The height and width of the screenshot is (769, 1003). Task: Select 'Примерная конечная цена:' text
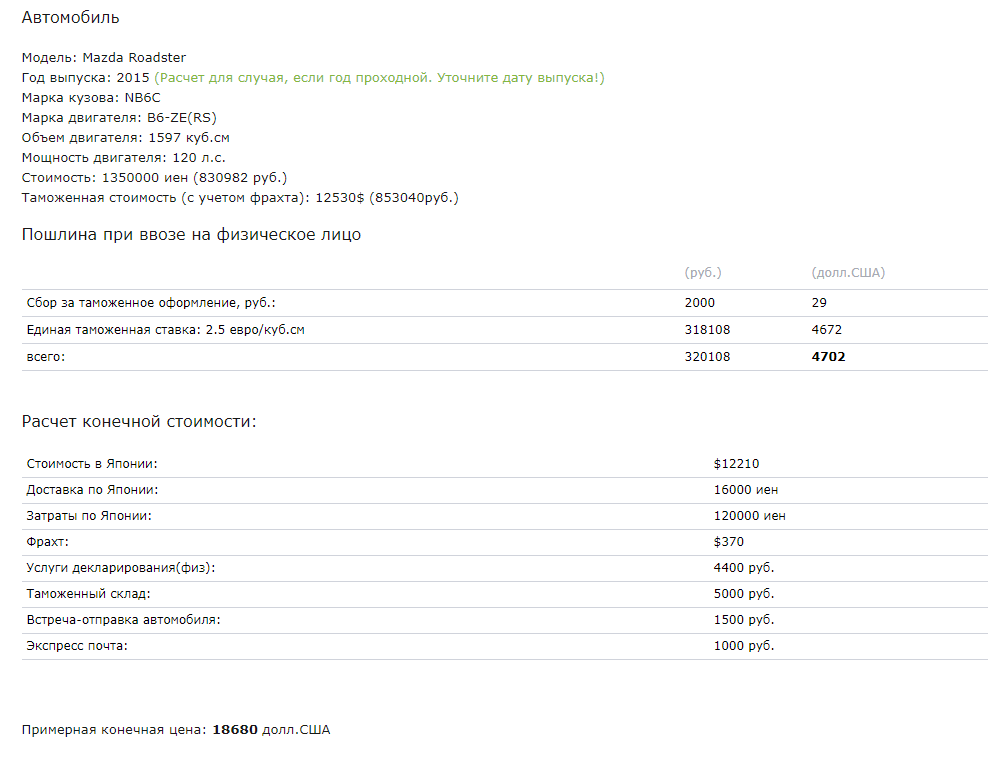pos(115,730)
